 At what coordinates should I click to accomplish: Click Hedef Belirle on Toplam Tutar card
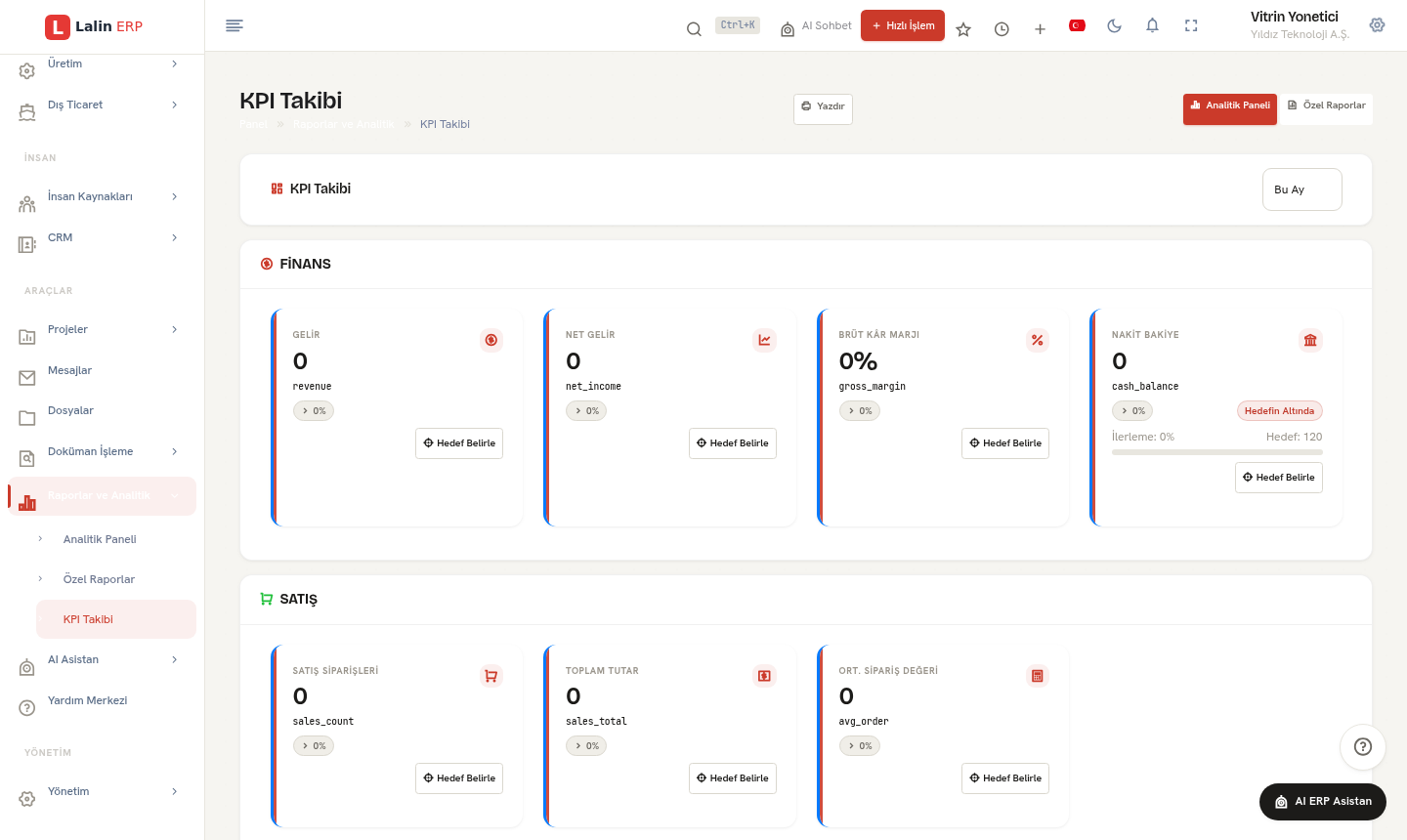[x=733, y=778]
